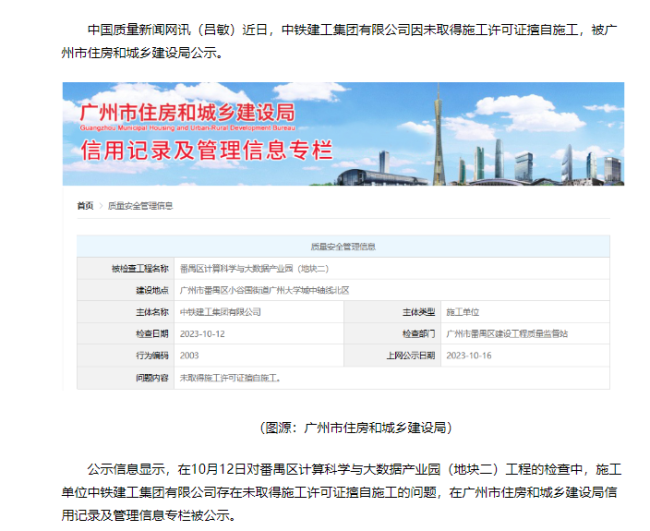Viewport: 650px width, 531px height.
Task: Click the 被检查工程名称 row label
Action: tap(139, 268)
